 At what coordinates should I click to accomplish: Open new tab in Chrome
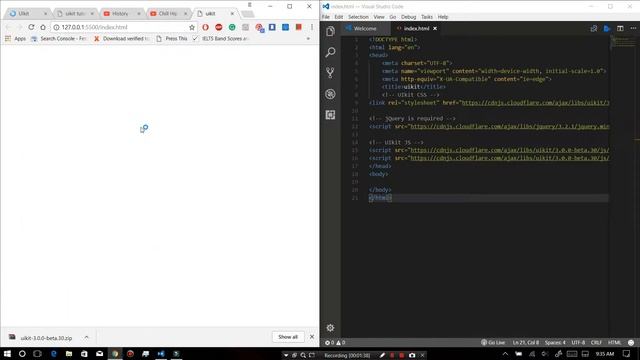tap(247, 14)
